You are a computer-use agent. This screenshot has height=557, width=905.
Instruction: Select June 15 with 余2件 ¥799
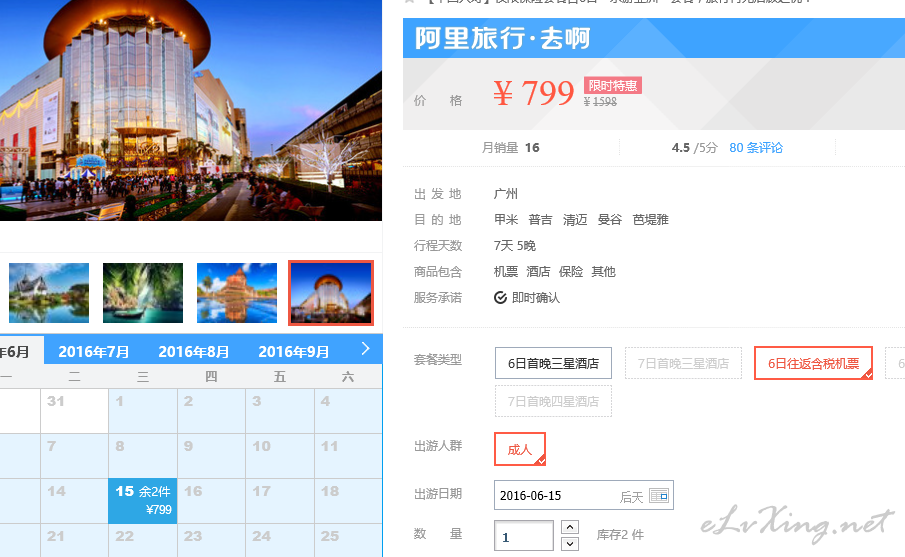point(143,500)
